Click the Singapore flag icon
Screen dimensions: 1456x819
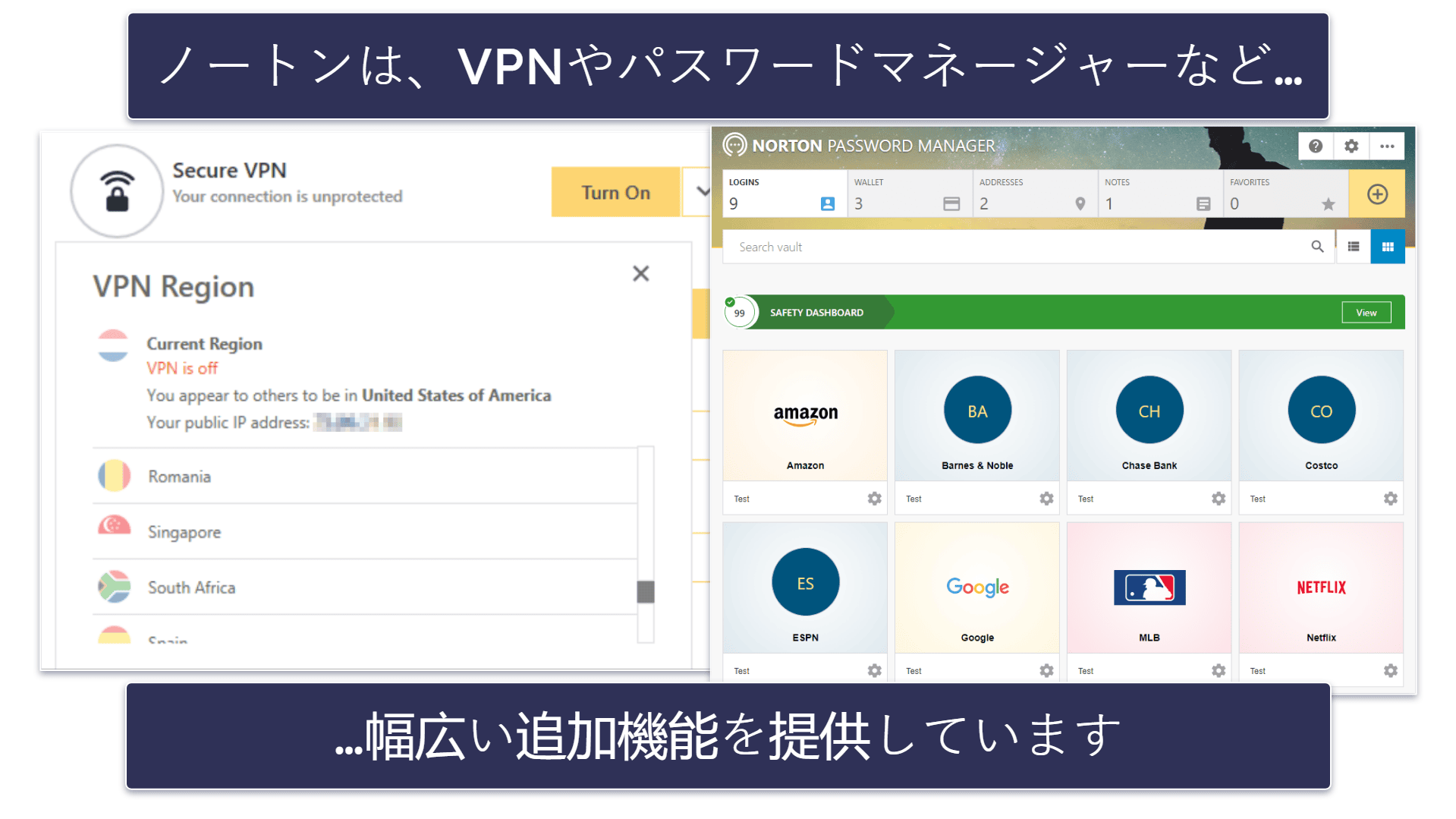[115, 525]
